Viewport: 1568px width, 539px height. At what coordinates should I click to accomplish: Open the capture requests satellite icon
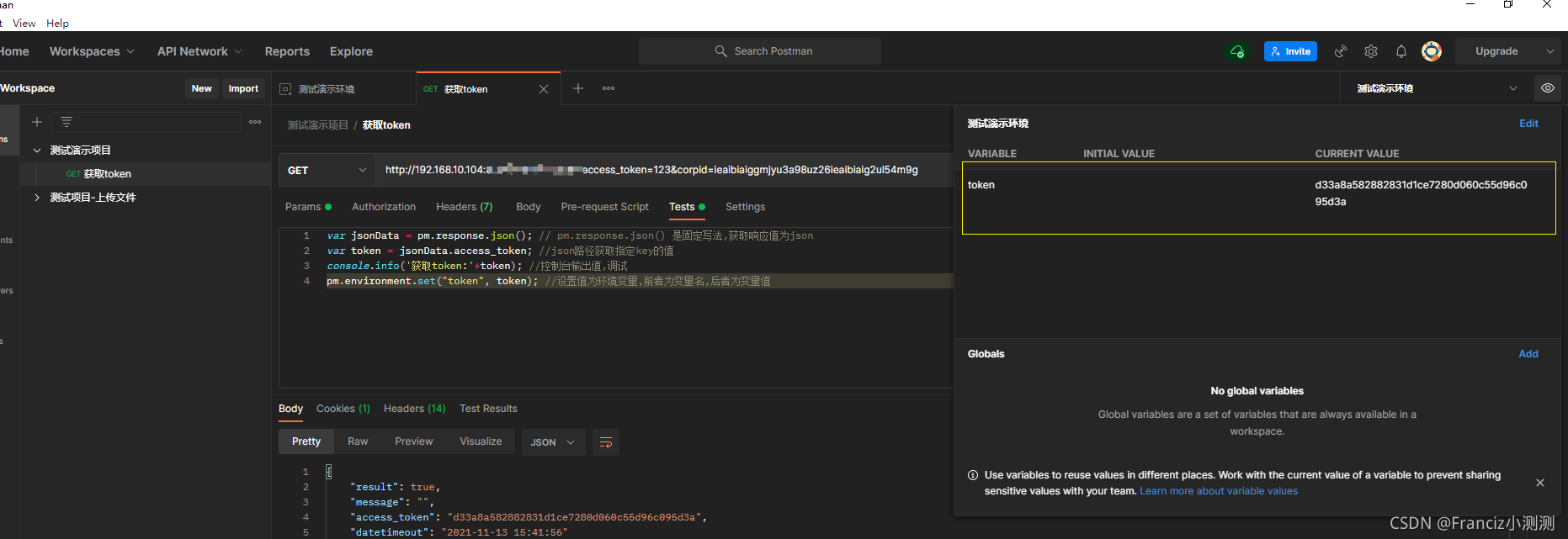pos(1341,51)
